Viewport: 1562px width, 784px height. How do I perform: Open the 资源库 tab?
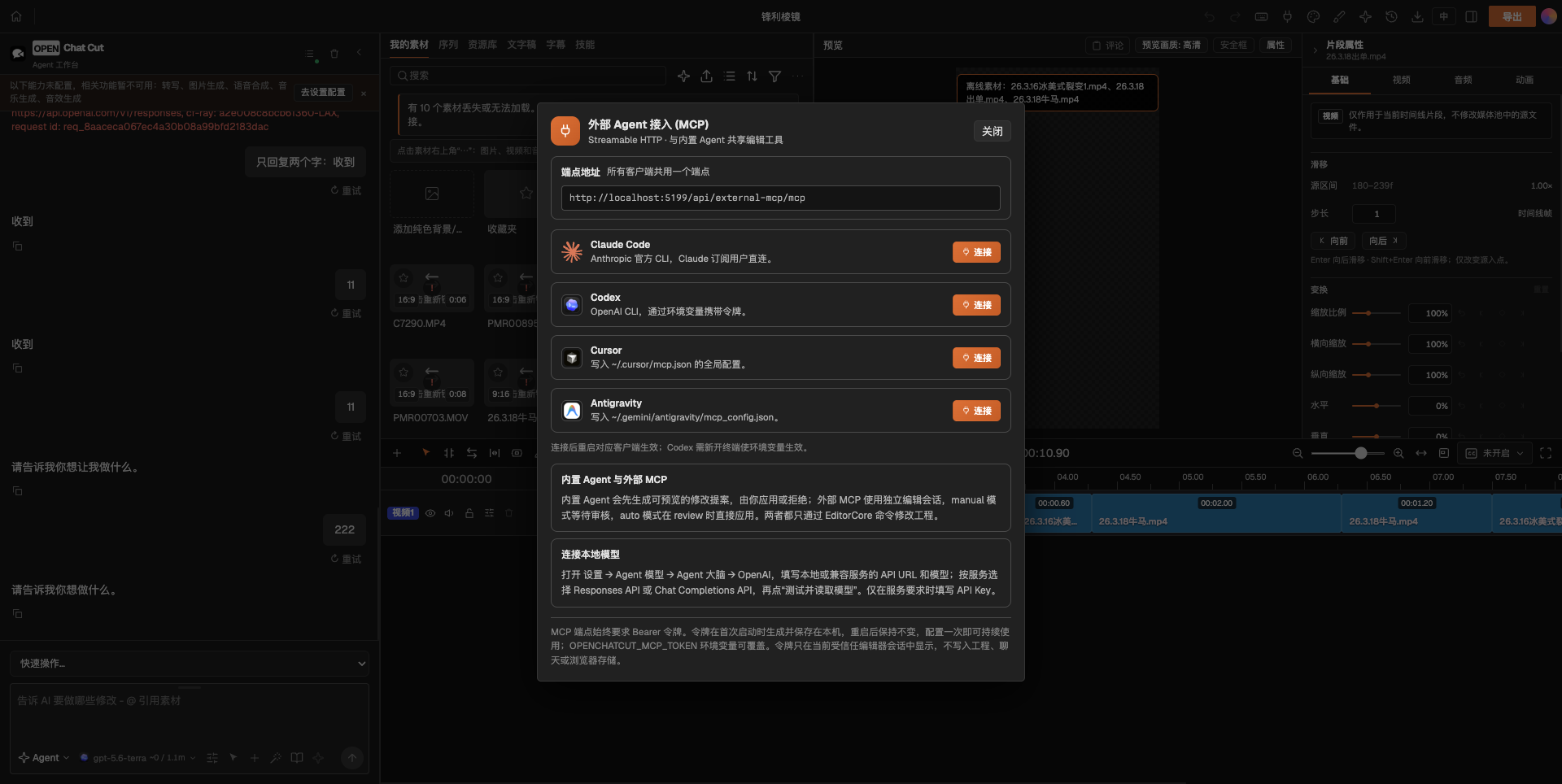pos(482,45)
